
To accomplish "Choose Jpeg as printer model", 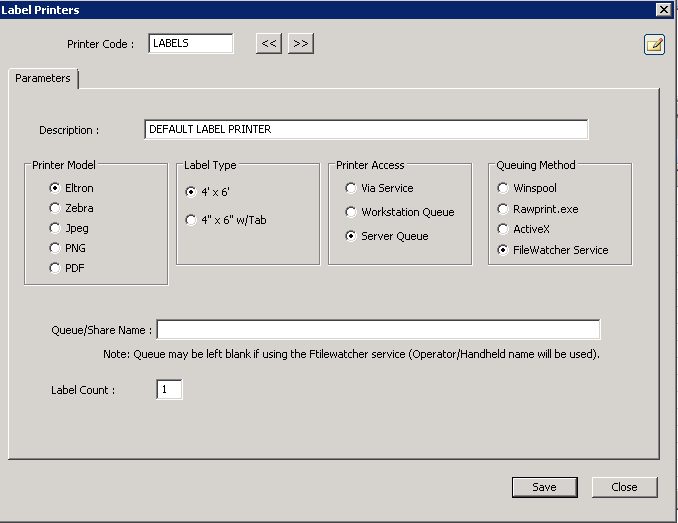I will click(x=55, y=228).
